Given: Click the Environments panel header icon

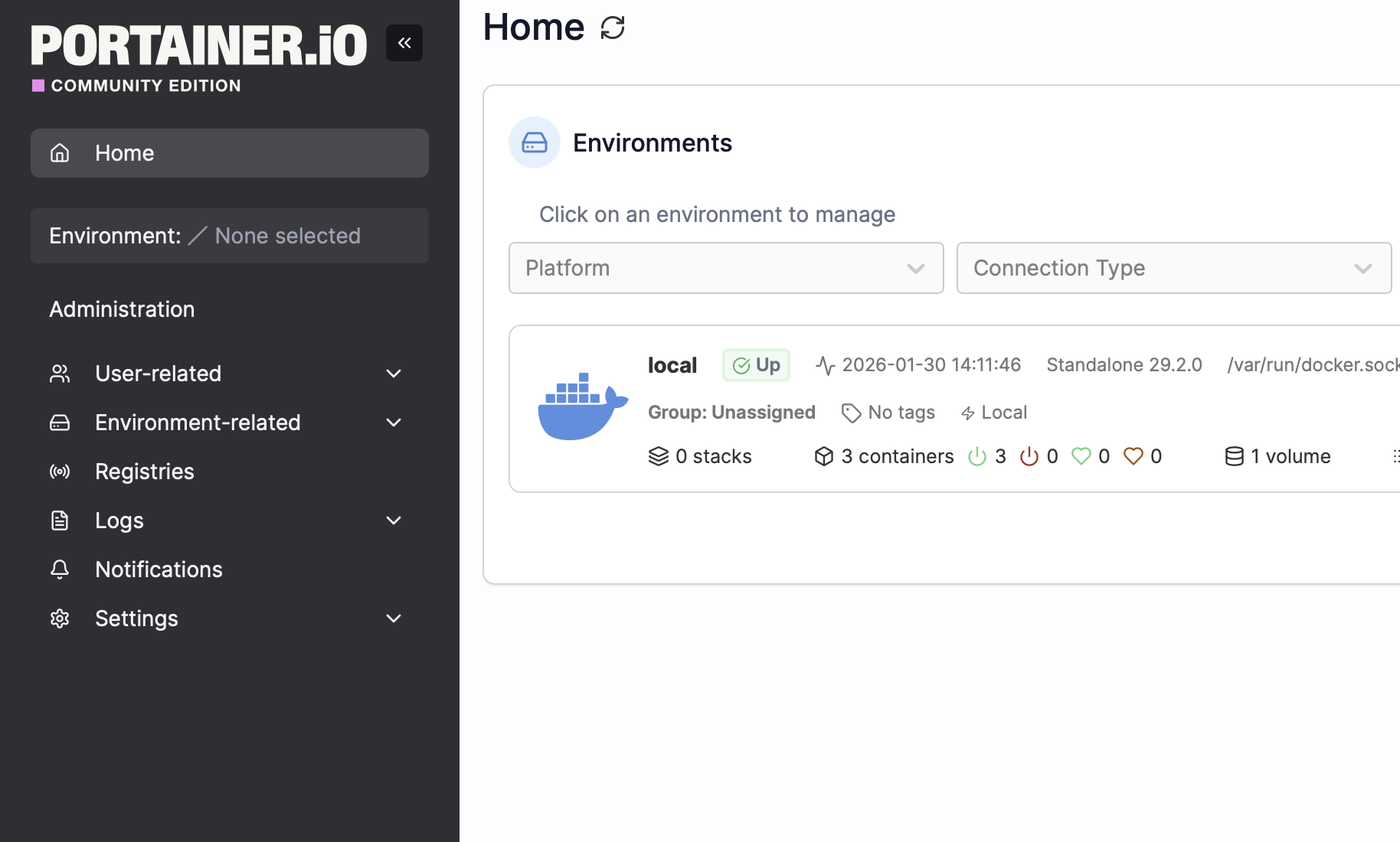Looking at the screenshot, I should coord(534,142).
